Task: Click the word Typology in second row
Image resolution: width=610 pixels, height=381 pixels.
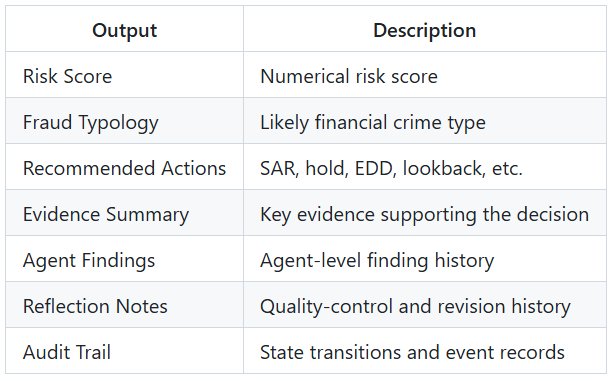Action: coord(119,123)
